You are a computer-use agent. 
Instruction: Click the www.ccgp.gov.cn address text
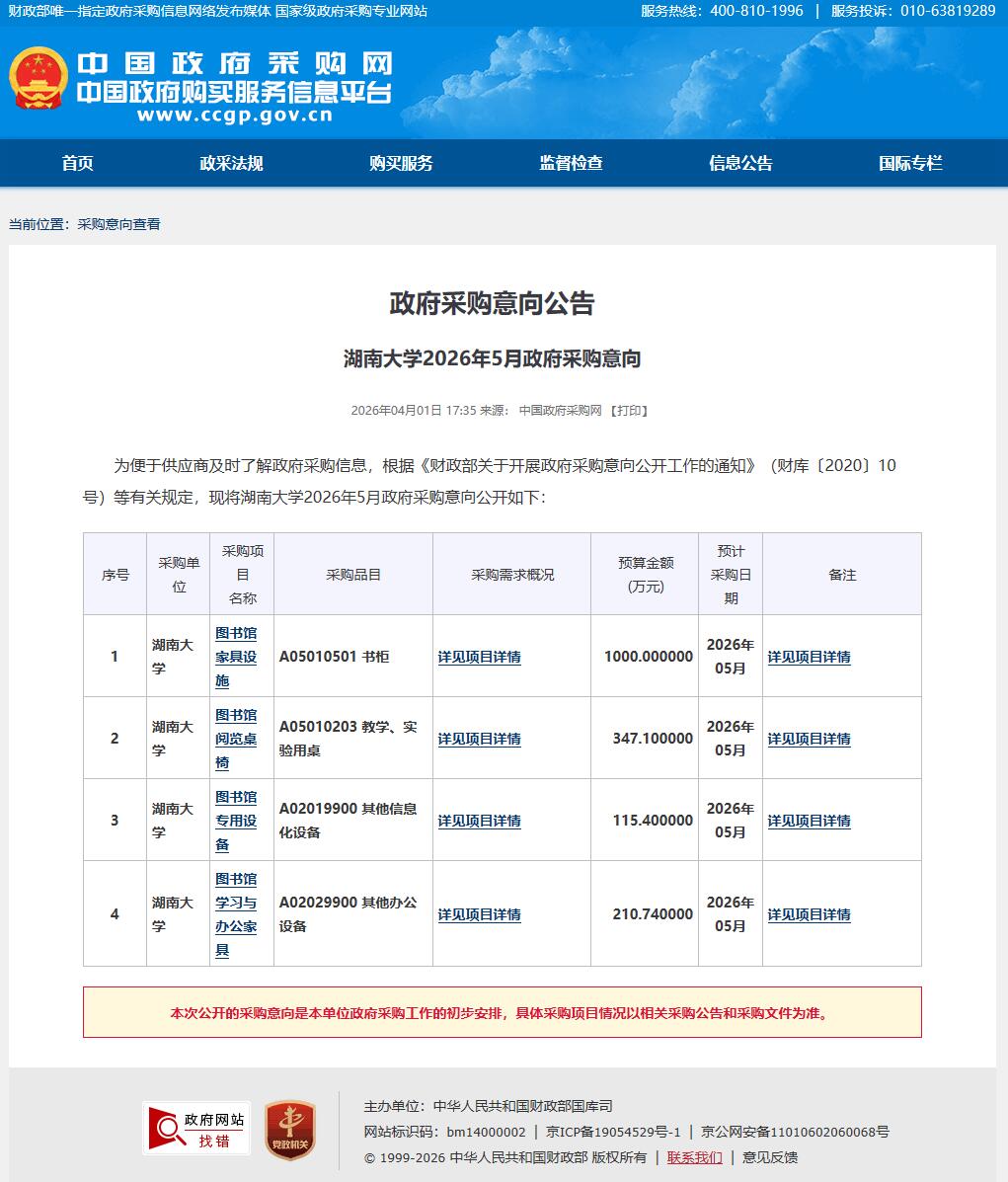[234, 116]
